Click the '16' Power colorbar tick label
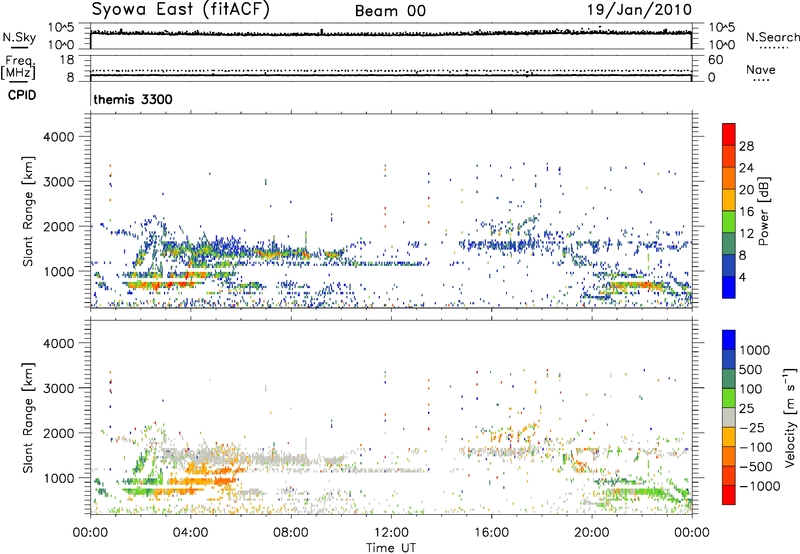The height and width of the screenshot is (554, 800). (x=746, y=212)
